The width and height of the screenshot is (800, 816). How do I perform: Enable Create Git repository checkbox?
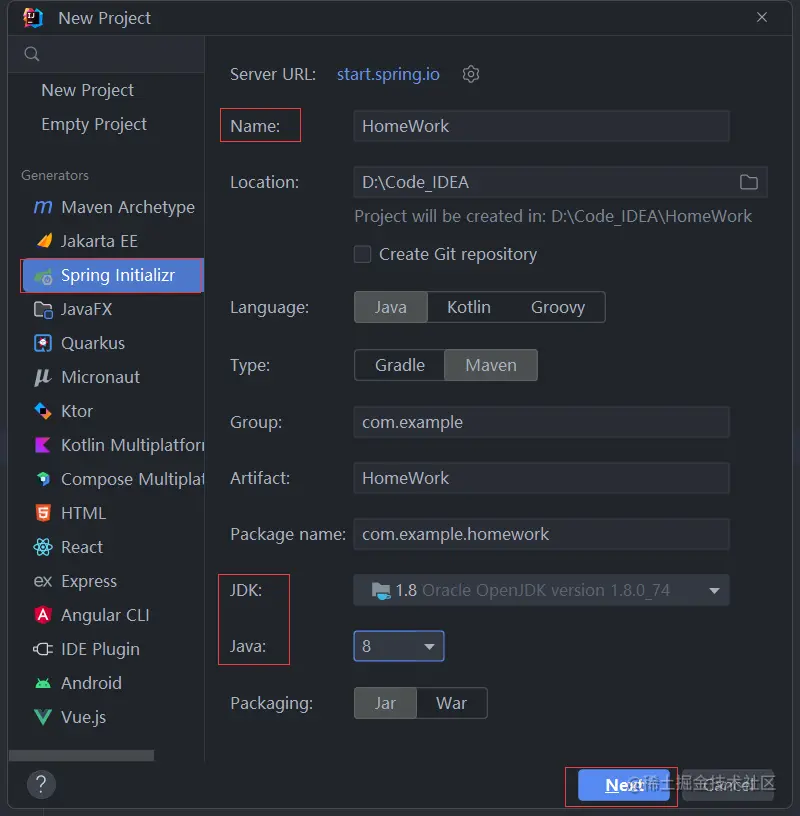pyautogui.click(x=362, y=254)
